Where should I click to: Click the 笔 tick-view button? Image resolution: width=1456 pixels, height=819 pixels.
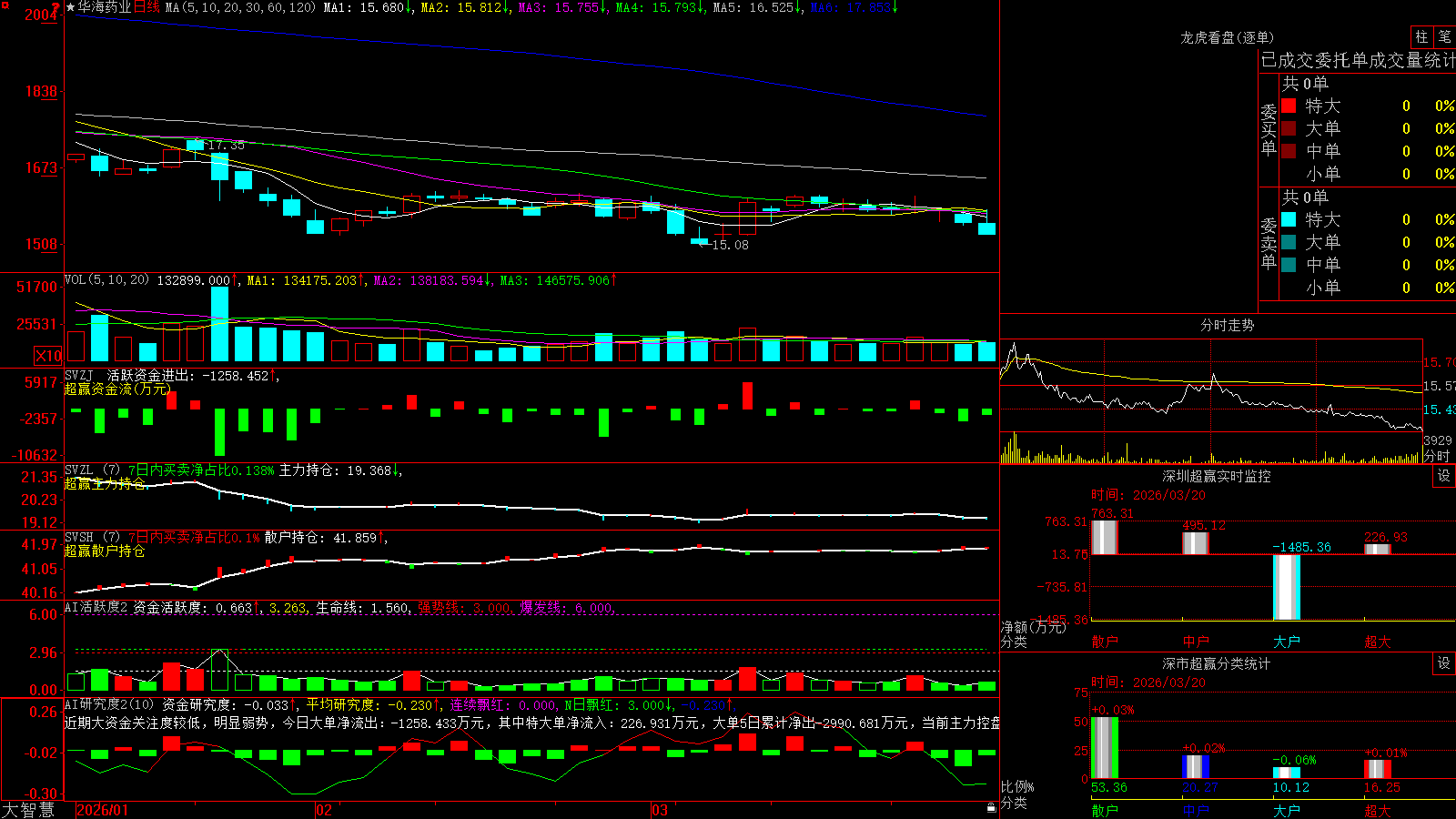pyautogui.click(x=1444, y=37)
